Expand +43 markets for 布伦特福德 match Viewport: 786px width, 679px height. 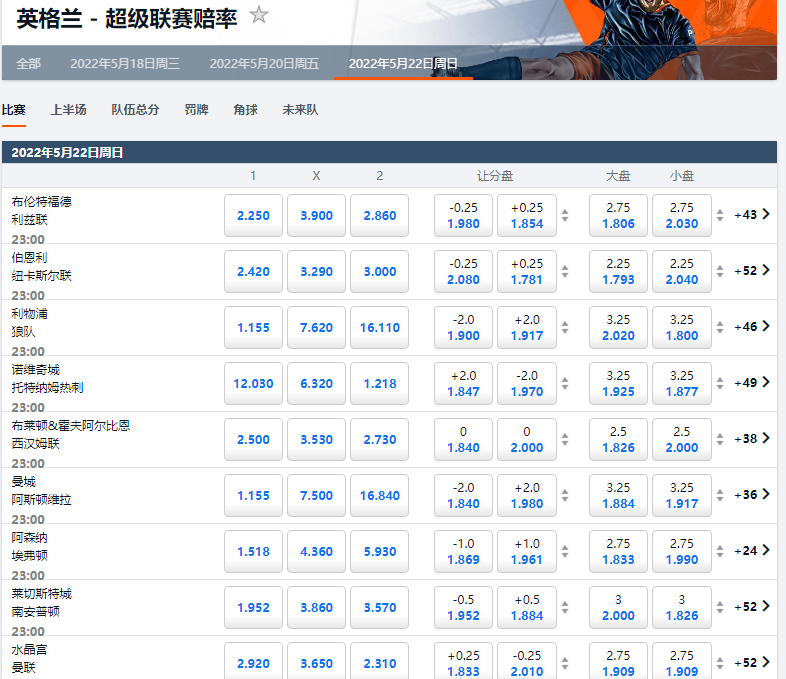click(752, 214)
